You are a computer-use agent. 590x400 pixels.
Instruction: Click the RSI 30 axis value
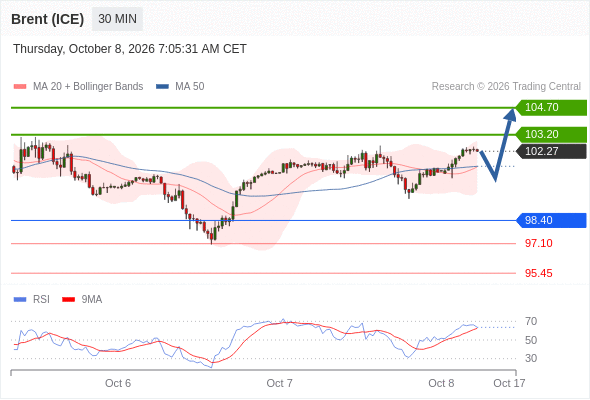531,358
